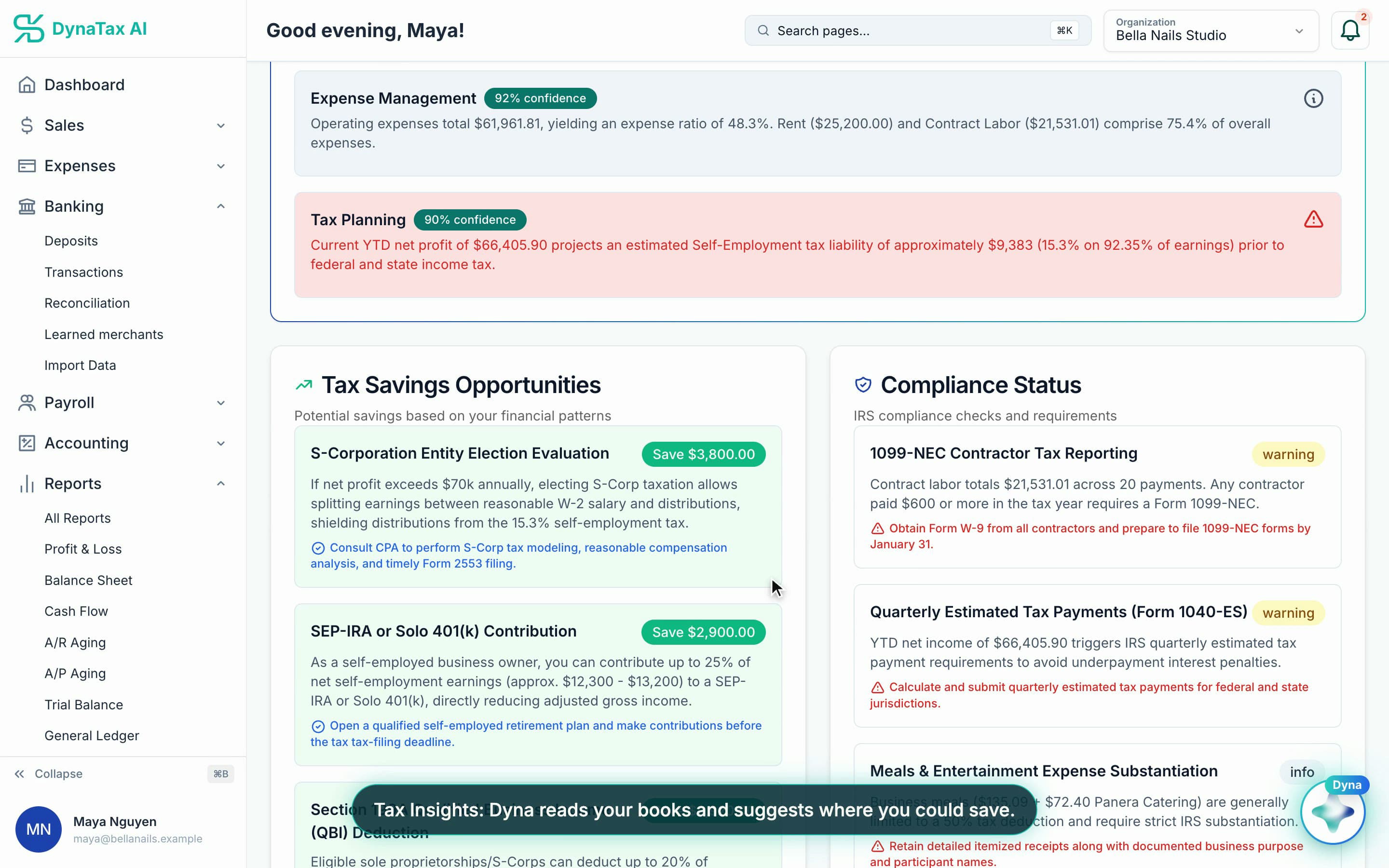The width and height of the screenshot is (1389, 868).
Task: Click the Sales dollar icon
Action: (27, 125)
